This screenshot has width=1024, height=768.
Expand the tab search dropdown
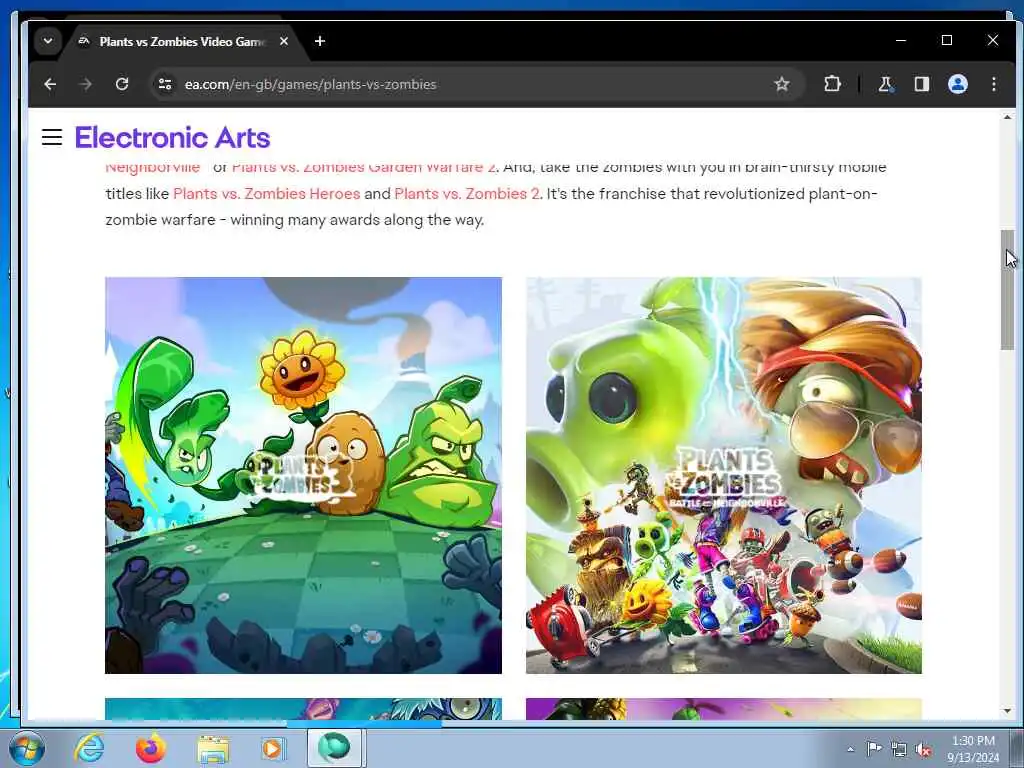[48, 41]
